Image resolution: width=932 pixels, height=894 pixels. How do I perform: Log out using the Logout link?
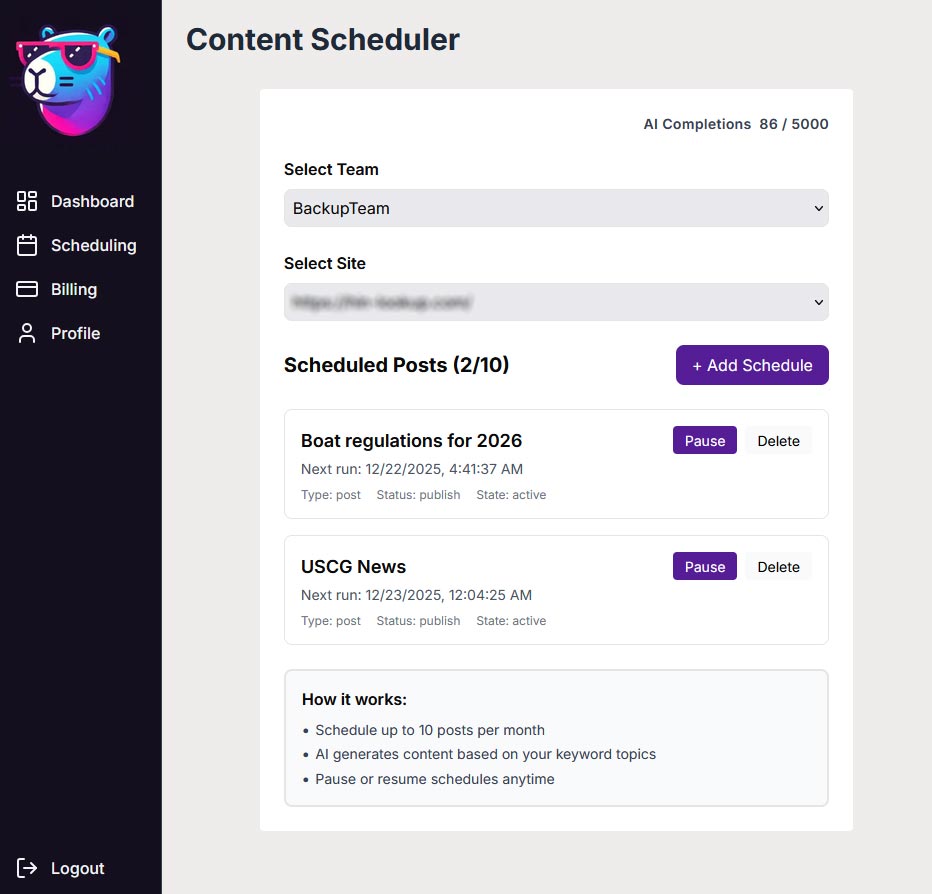[x=78, y=868]
